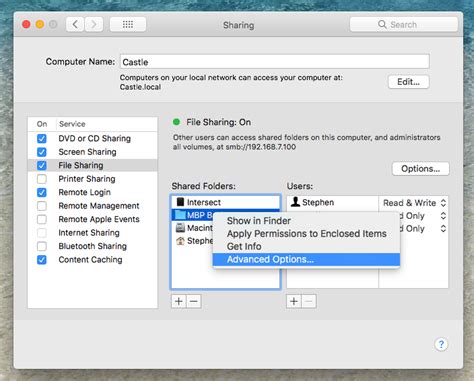Select Intersect in Shared Folders
The height and width of the screenshot is (381, 474).
(x=226, y=202)
